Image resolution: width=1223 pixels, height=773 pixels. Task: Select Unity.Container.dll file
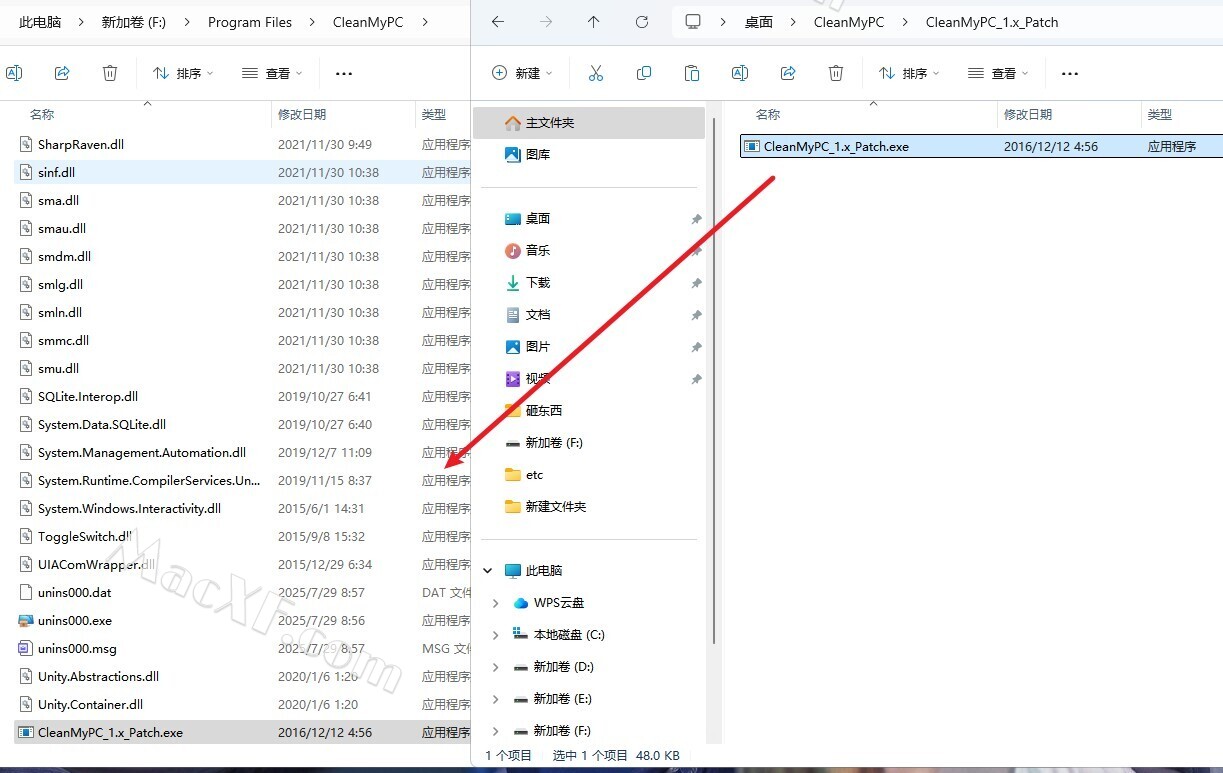(x=243, y=705)
